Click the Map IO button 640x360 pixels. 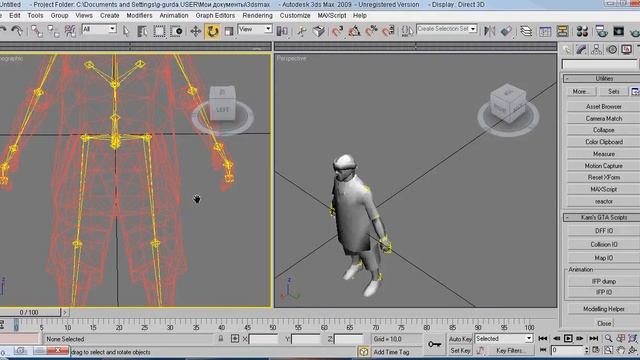[x=604, y=258]
